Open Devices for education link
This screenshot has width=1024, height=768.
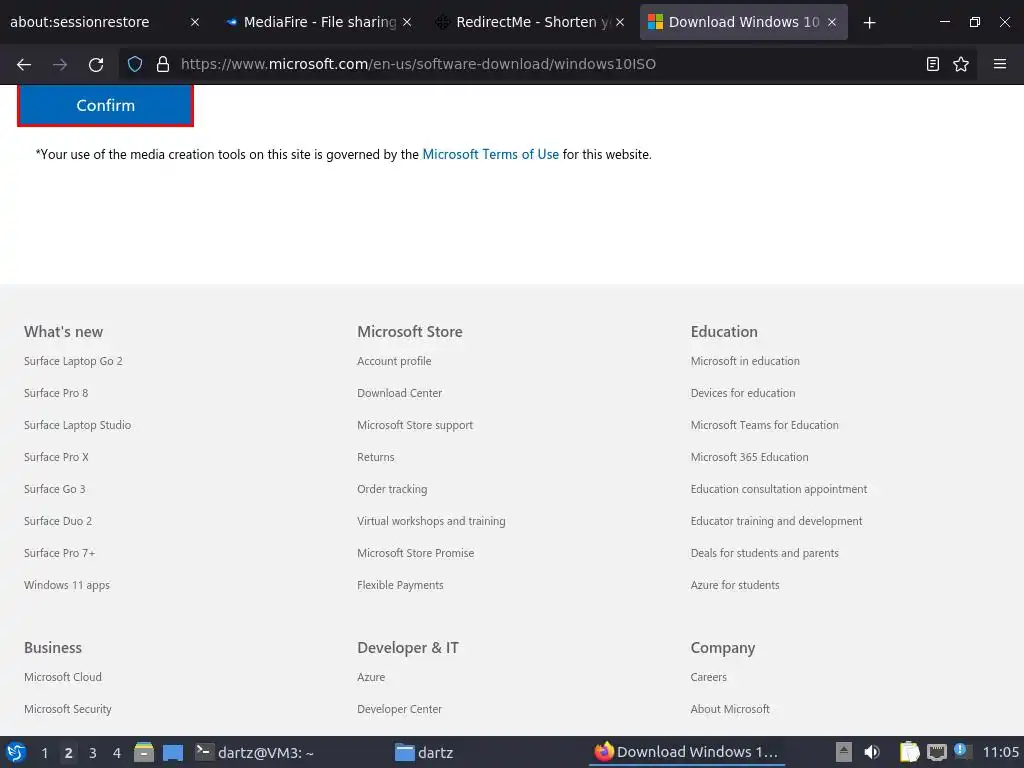coord(743,393)
